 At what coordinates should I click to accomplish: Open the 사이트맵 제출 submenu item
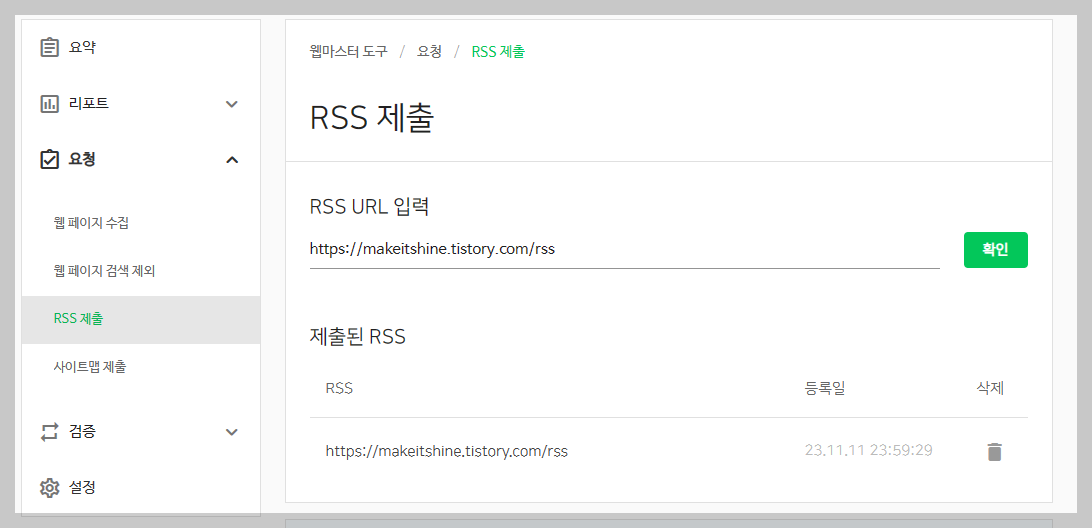click(90, 366)
